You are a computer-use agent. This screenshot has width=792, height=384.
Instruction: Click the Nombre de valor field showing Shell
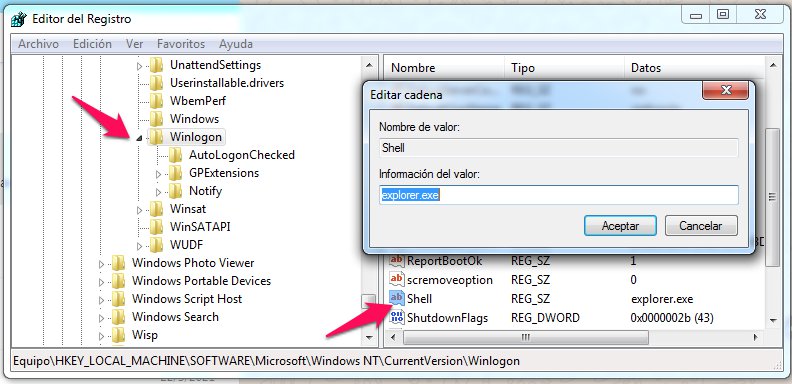[559, 148]
